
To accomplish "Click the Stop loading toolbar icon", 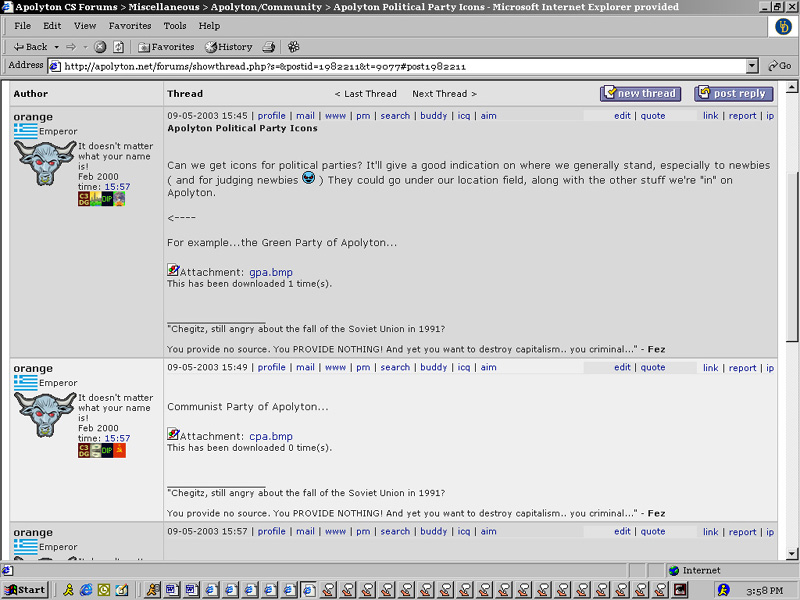I will [100, 47].
